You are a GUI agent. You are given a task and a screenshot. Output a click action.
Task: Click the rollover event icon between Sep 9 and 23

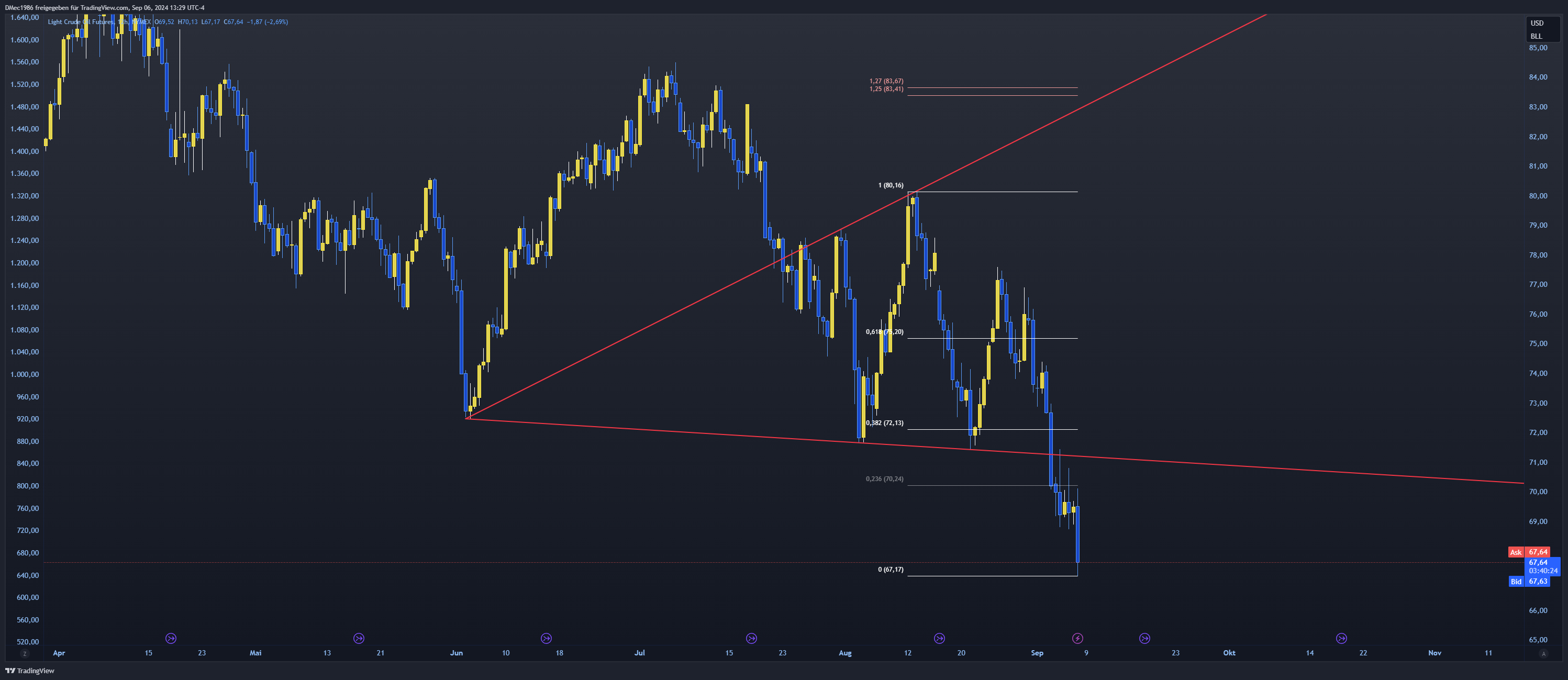[x=1144, y=638]
